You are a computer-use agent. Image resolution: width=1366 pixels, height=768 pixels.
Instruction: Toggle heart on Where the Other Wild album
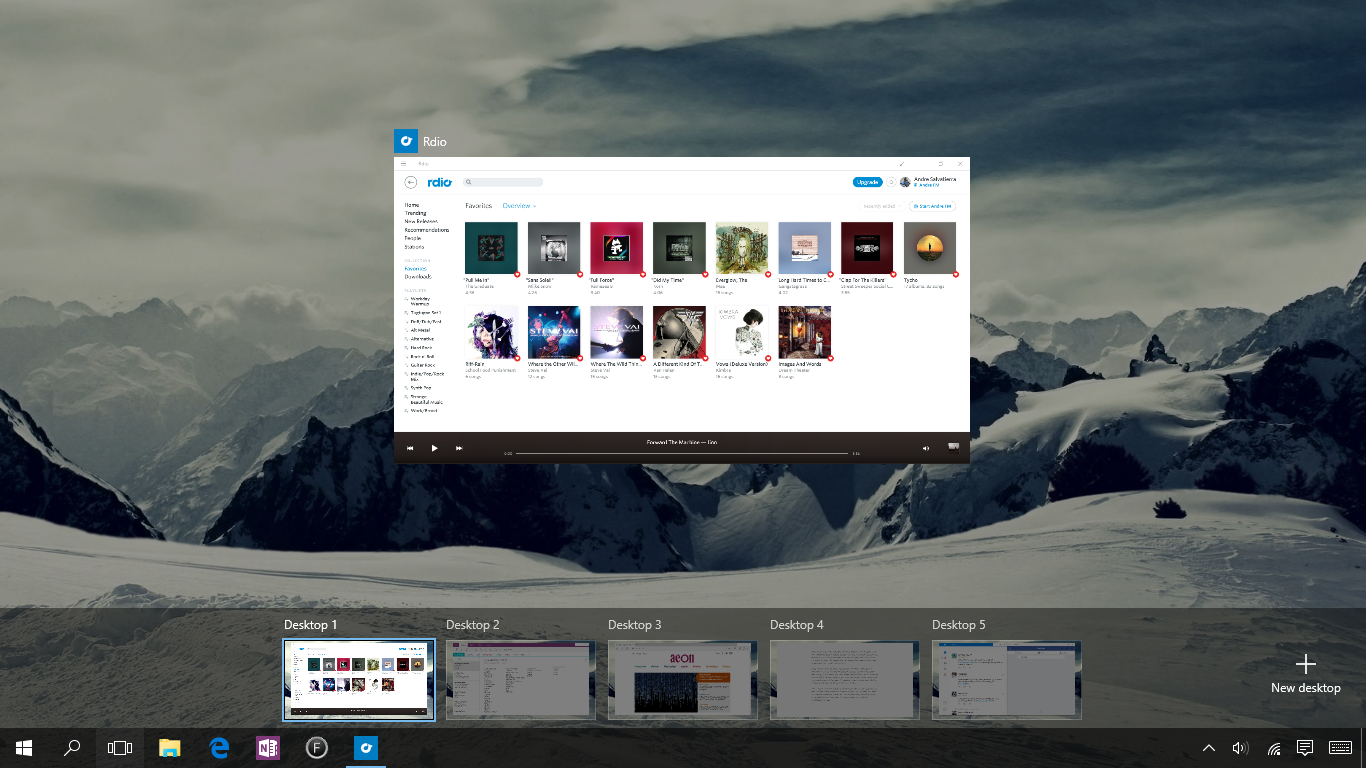point(580,358)
